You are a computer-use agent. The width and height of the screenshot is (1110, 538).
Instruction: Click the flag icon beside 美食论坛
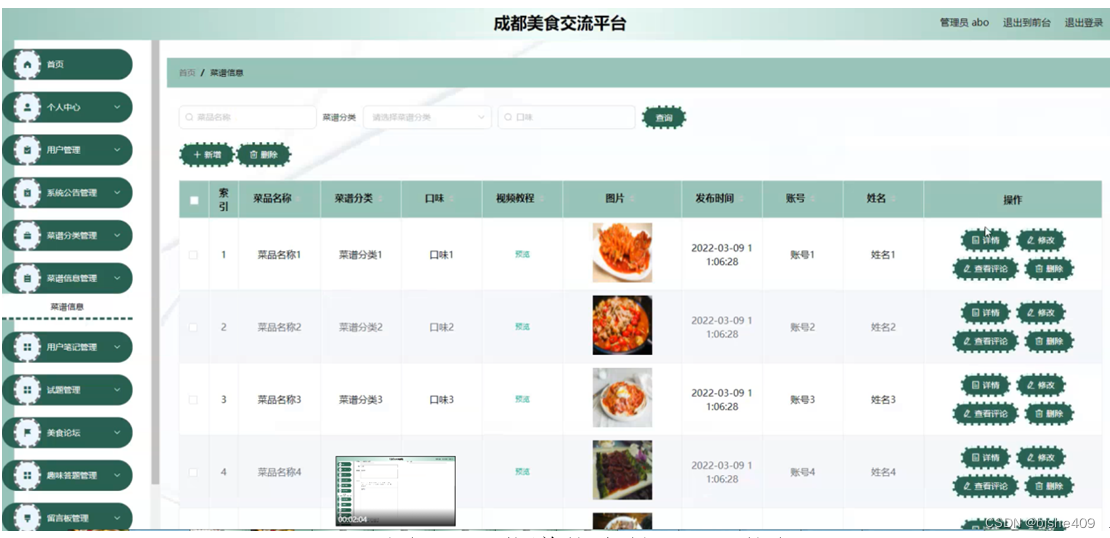tap(27, 433)
